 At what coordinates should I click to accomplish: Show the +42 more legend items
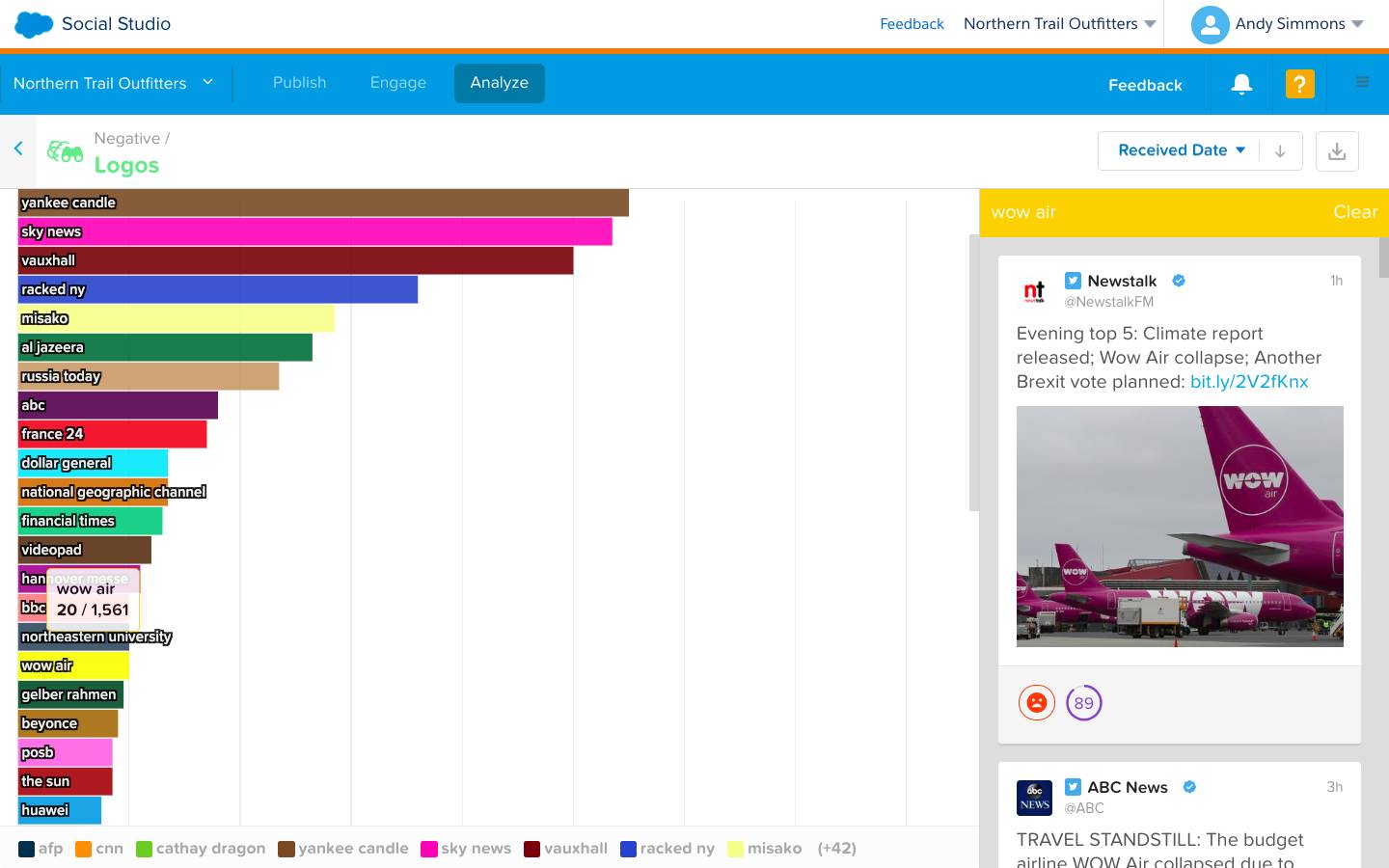[x=836, y=849]
